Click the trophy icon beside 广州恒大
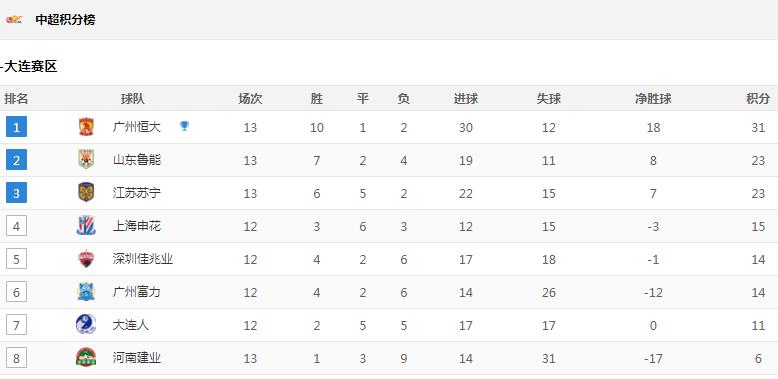Viewport: 778px width, 379px height. pyautogui.click(x=184, y=126)
